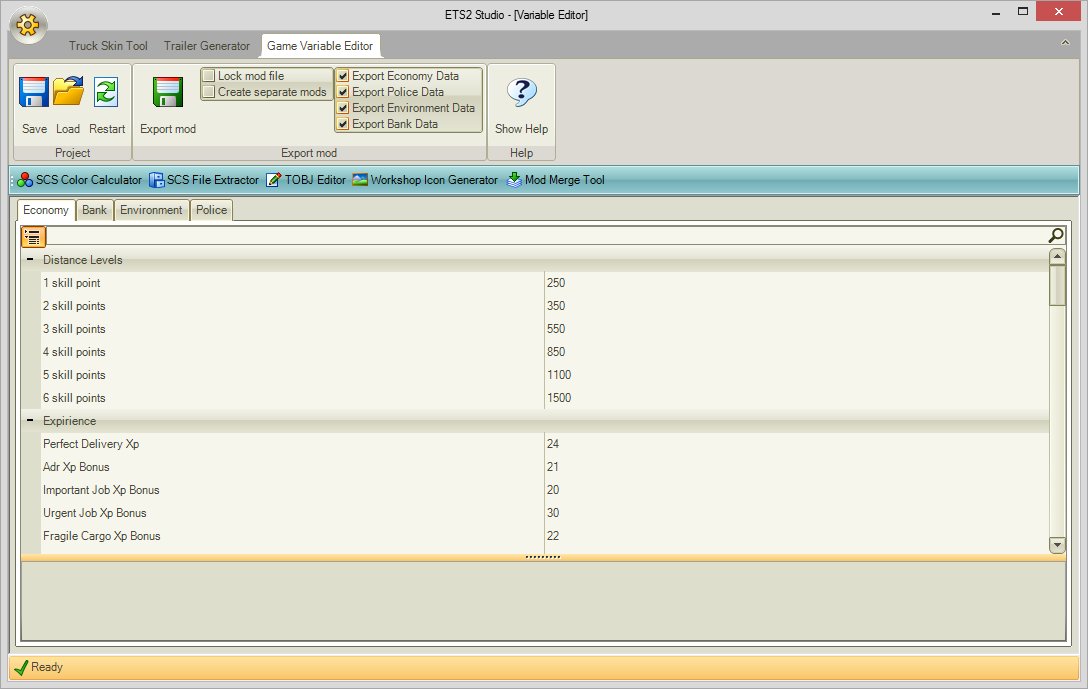Edit the 1 skill point value 250
This screenshot has height=689, width=1088.
(797, 283)
